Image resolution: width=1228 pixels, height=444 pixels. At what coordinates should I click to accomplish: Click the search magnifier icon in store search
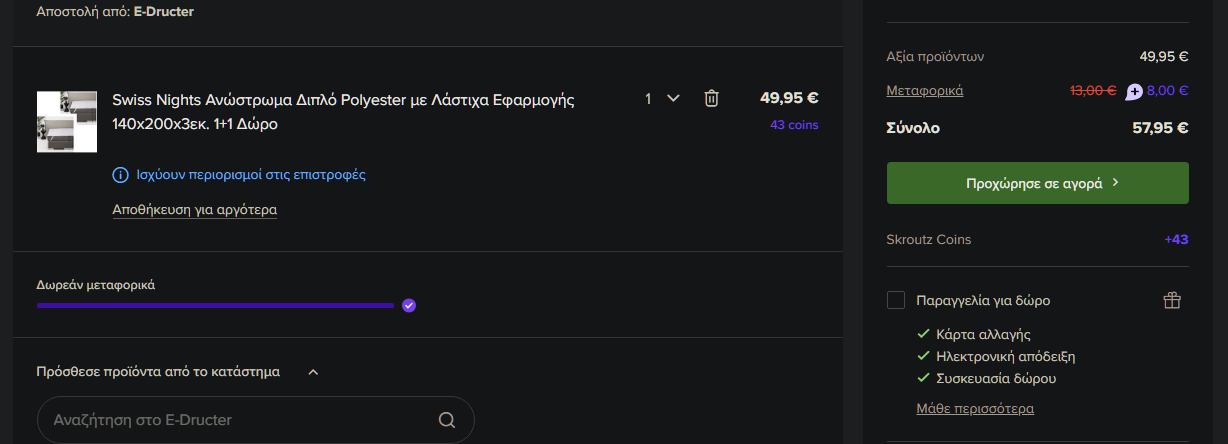tap(447, 420)
